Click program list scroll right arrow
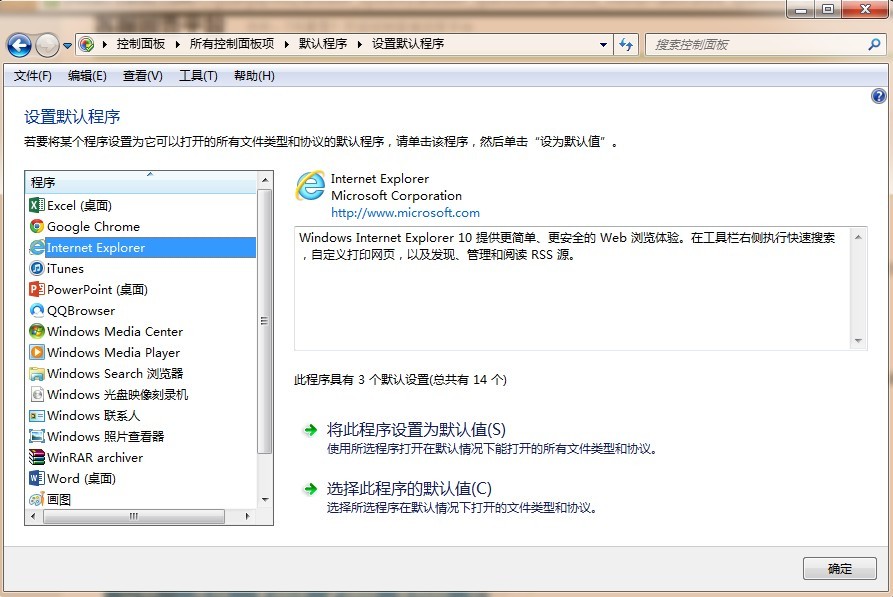This screenshot has width=893, height=597. (x=247, y=516)
